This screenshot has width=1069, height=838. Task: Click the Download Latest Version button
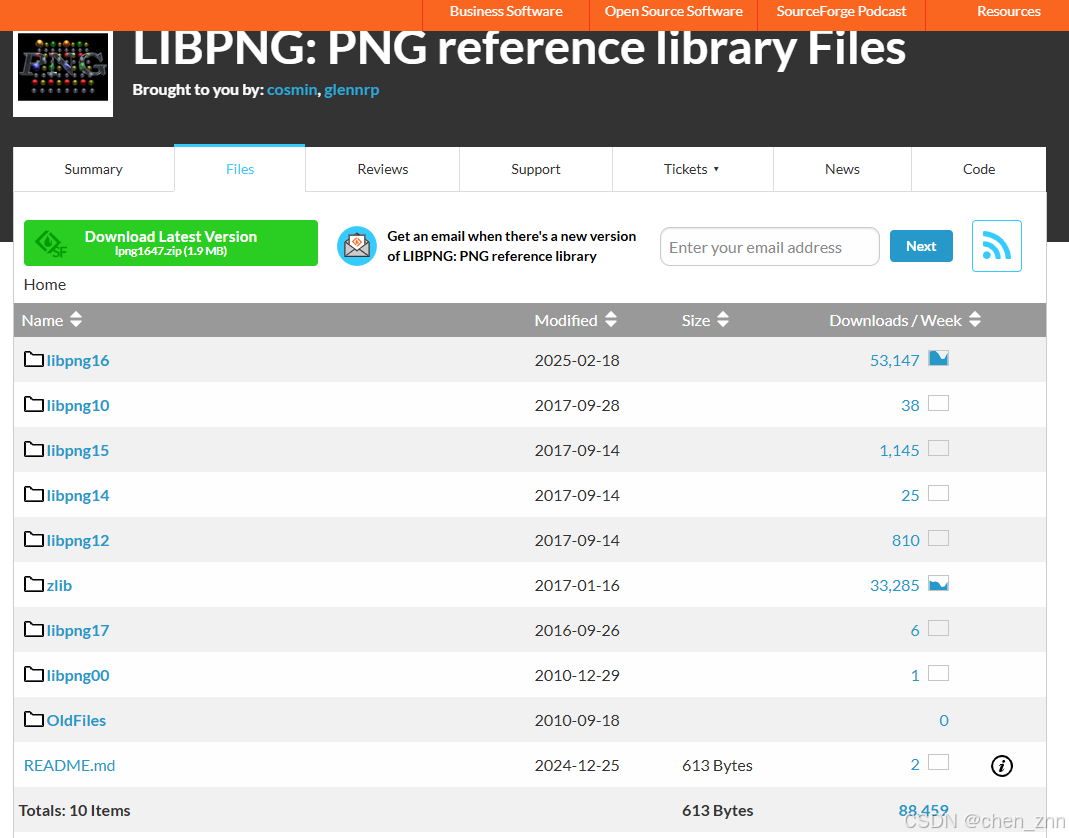[x=170, y=242]
